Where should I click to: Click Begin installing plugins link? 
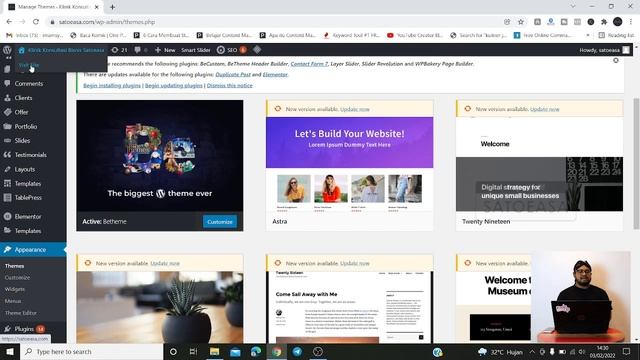tap(112, 85)
